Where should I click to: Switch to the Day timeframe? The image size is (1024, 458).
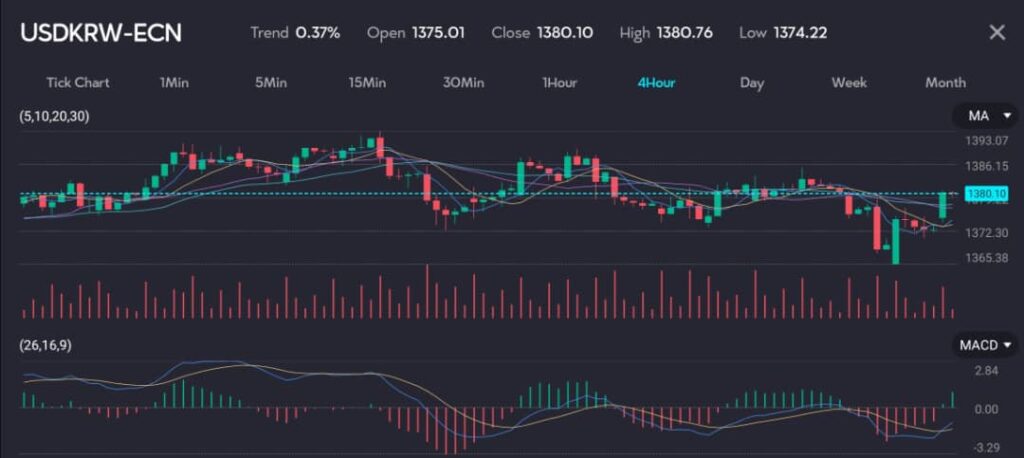coord(752,82)
